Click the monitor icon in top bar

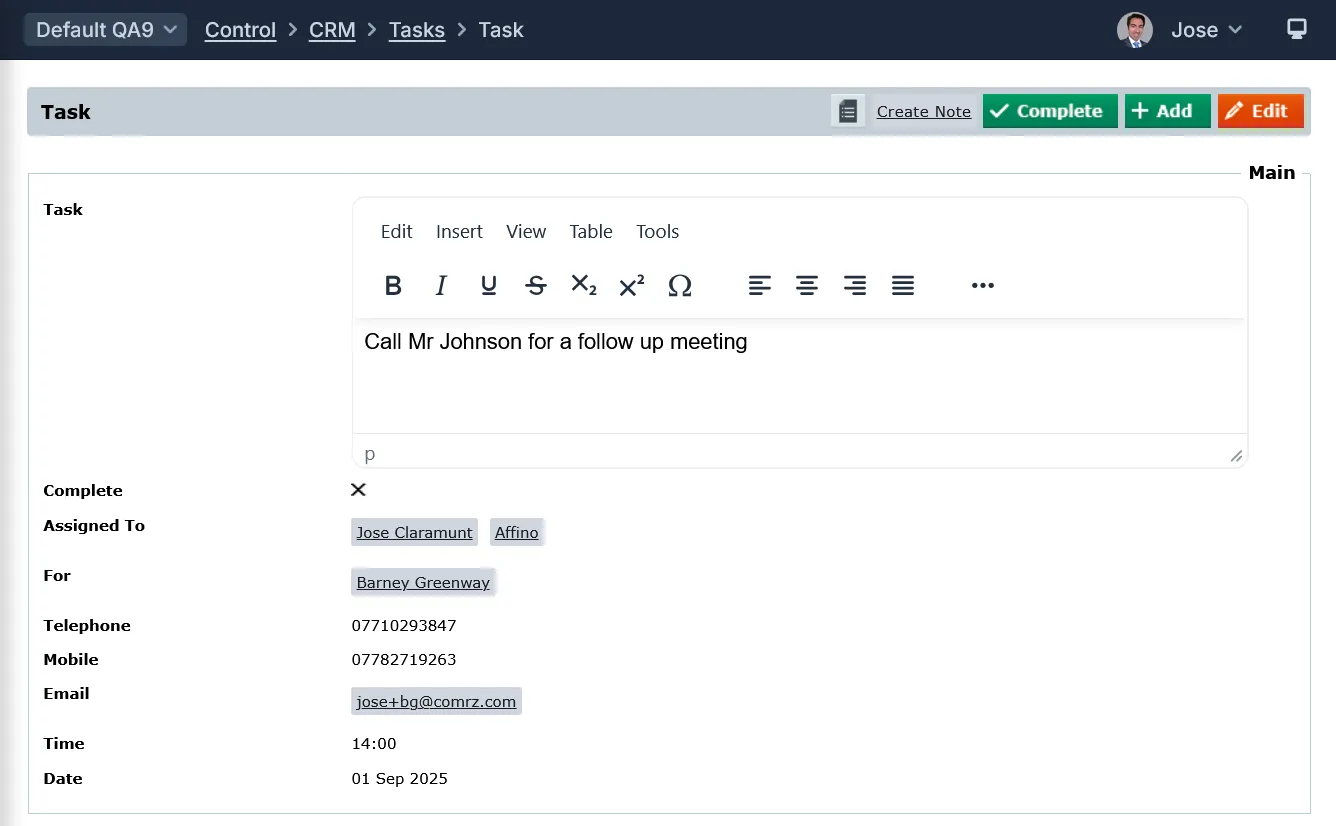(x=1296, y=29)
